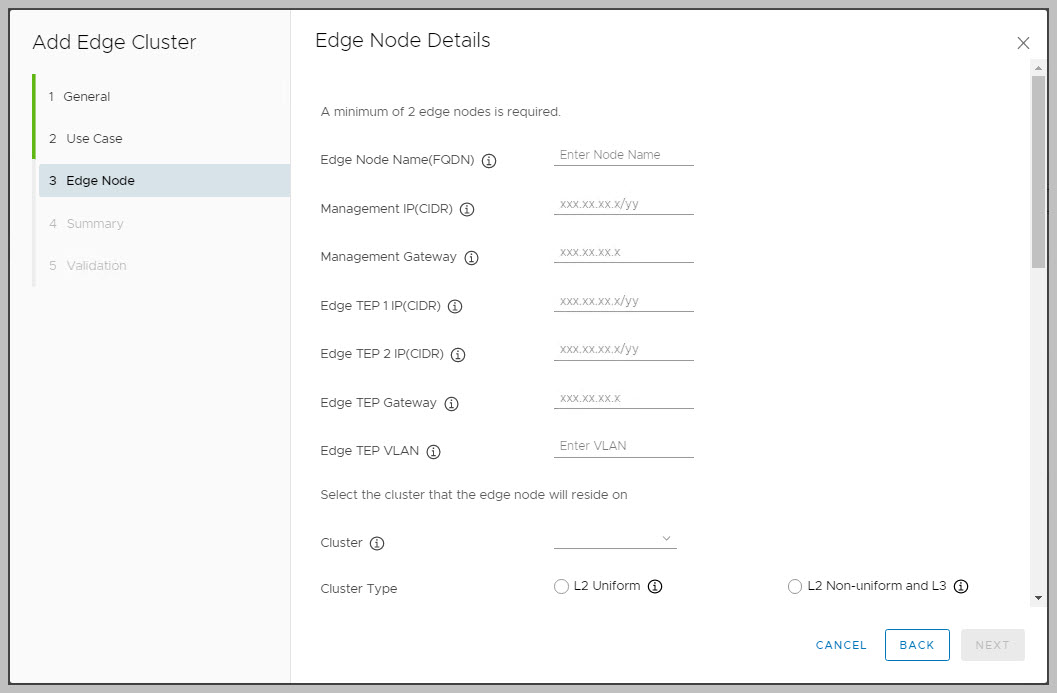
Task: Click info icon next to Edge Node Name(FQDN)
Action: click(x=490, y=161)
